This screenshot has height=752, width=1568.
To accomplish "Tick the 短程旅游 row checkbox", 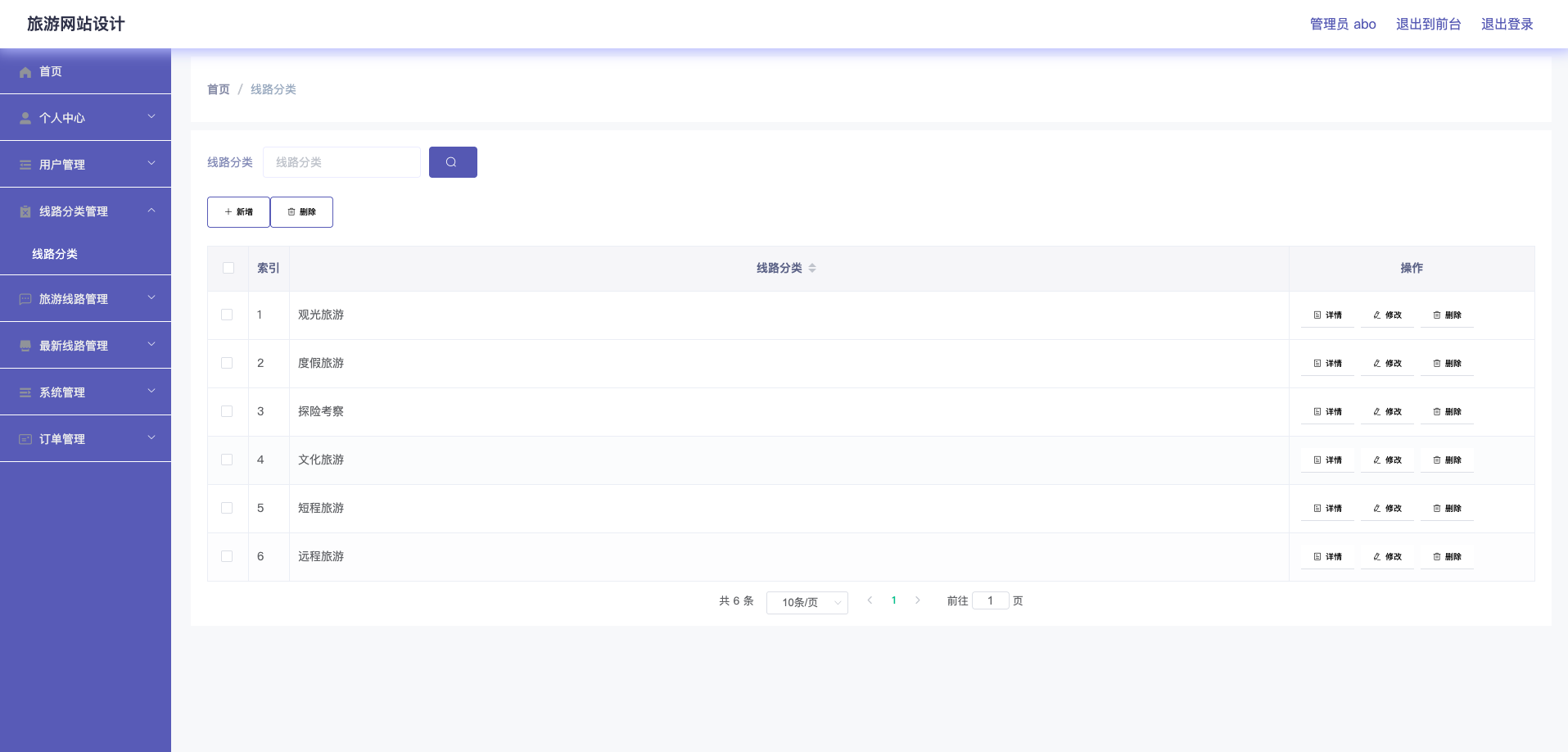I will (227, 508).
